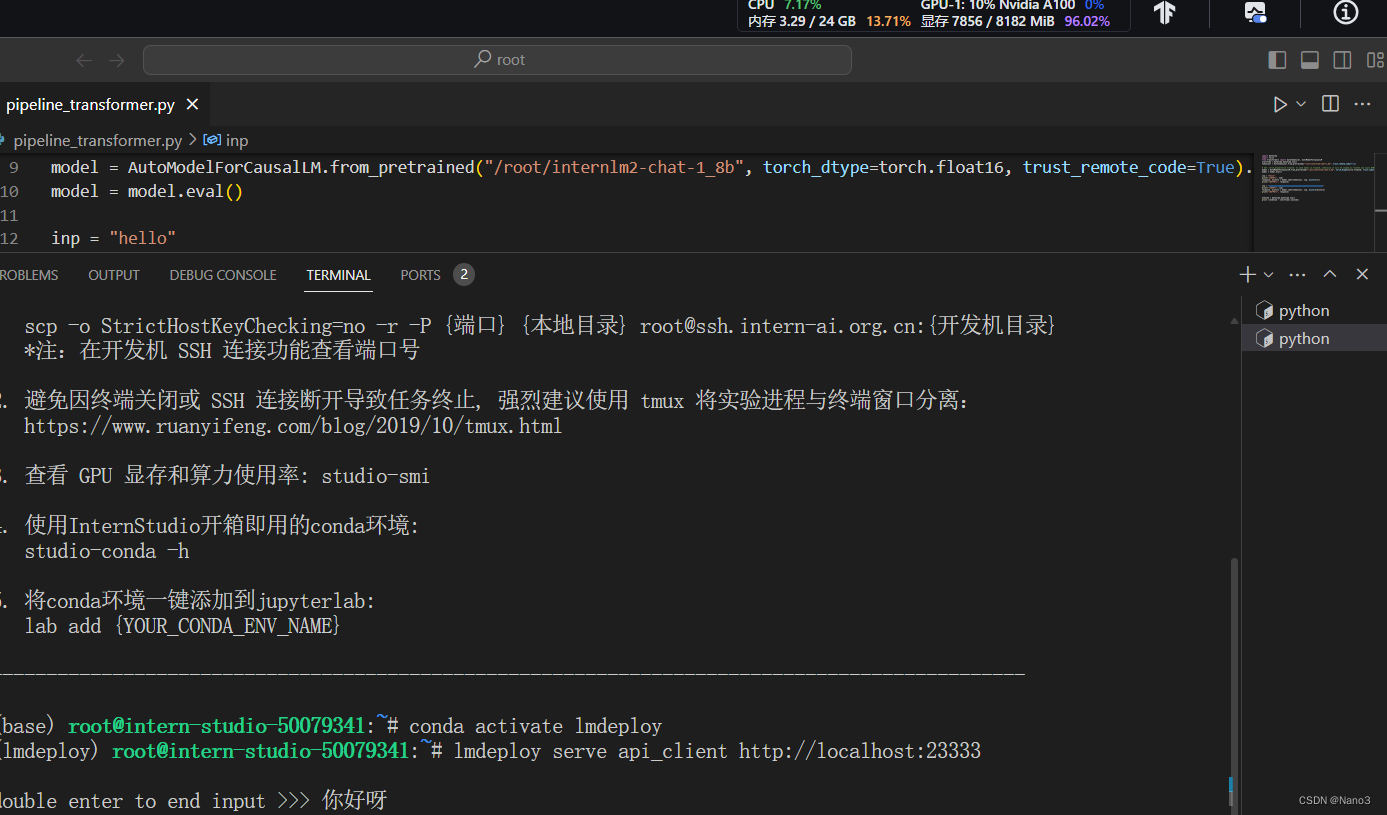Expand the run options dropdown arrow
This screenshot has height=815, width=1387.
coord(1301,104)
